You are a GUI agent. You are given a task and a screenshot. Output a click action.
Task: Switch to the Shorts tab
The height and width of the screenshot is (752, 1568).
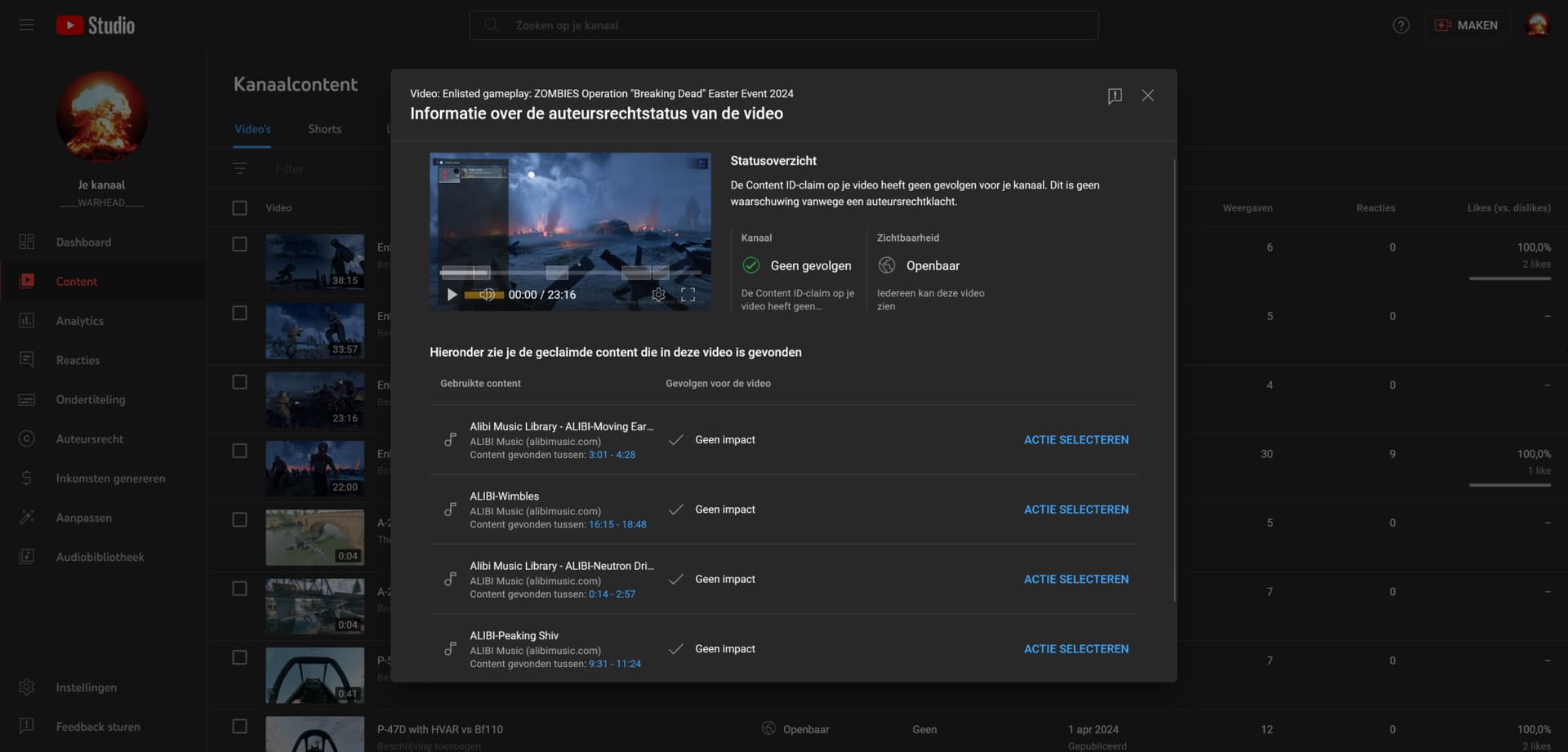click(324, 129)
